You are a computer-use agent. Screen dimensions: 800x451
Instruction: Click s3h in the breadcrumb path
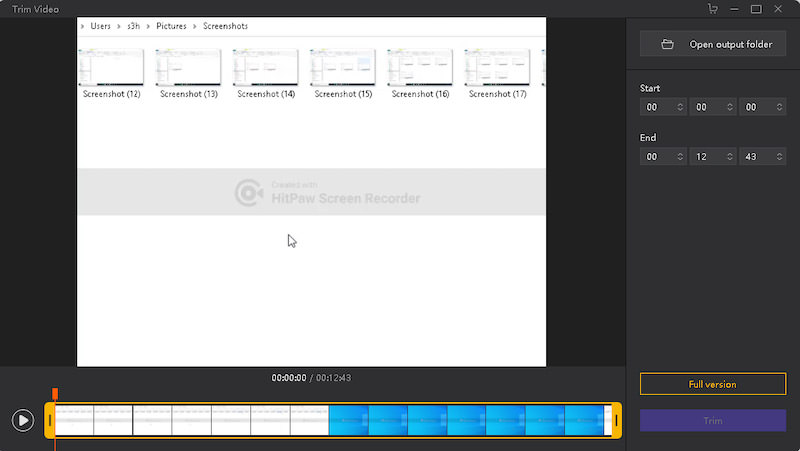pos(134,26)
